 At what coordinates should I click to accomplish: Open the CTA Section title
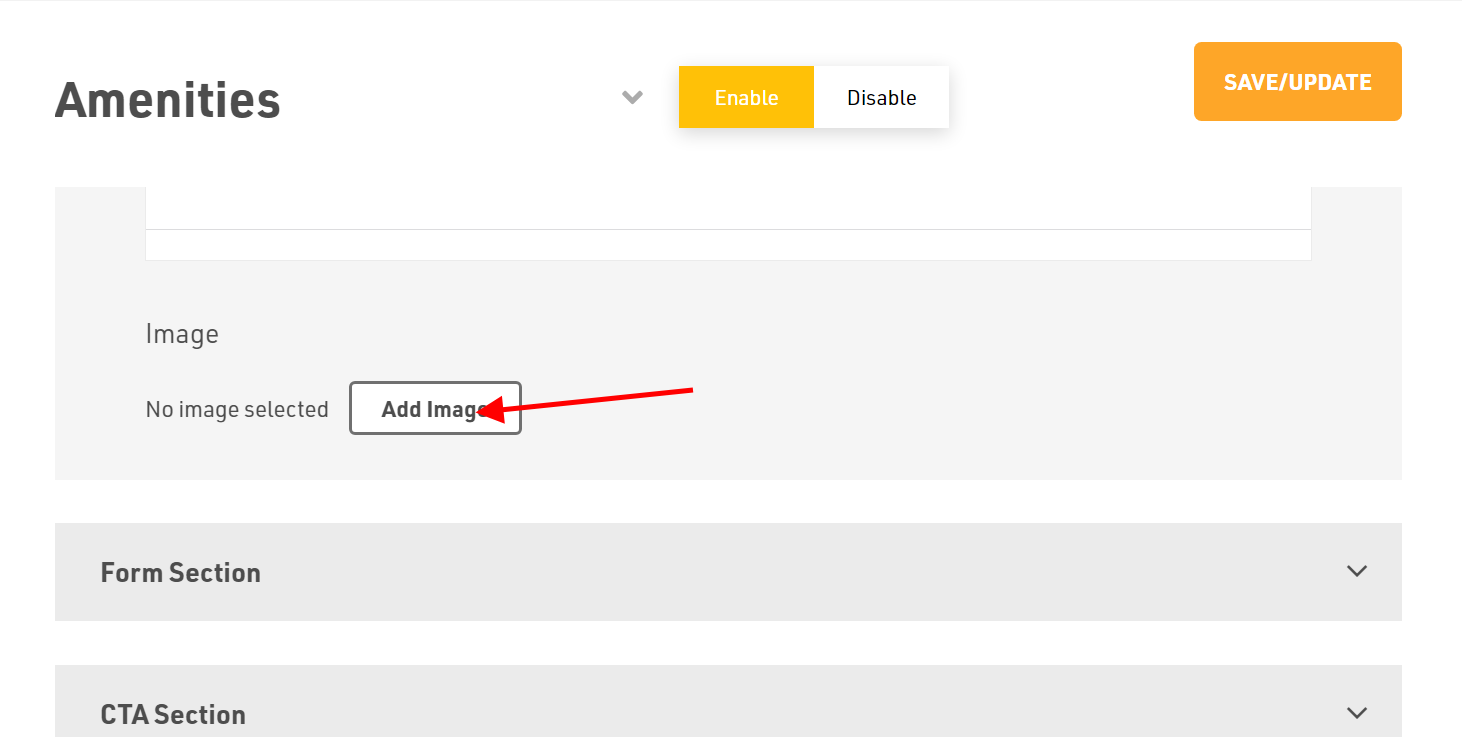coord(173,714)
